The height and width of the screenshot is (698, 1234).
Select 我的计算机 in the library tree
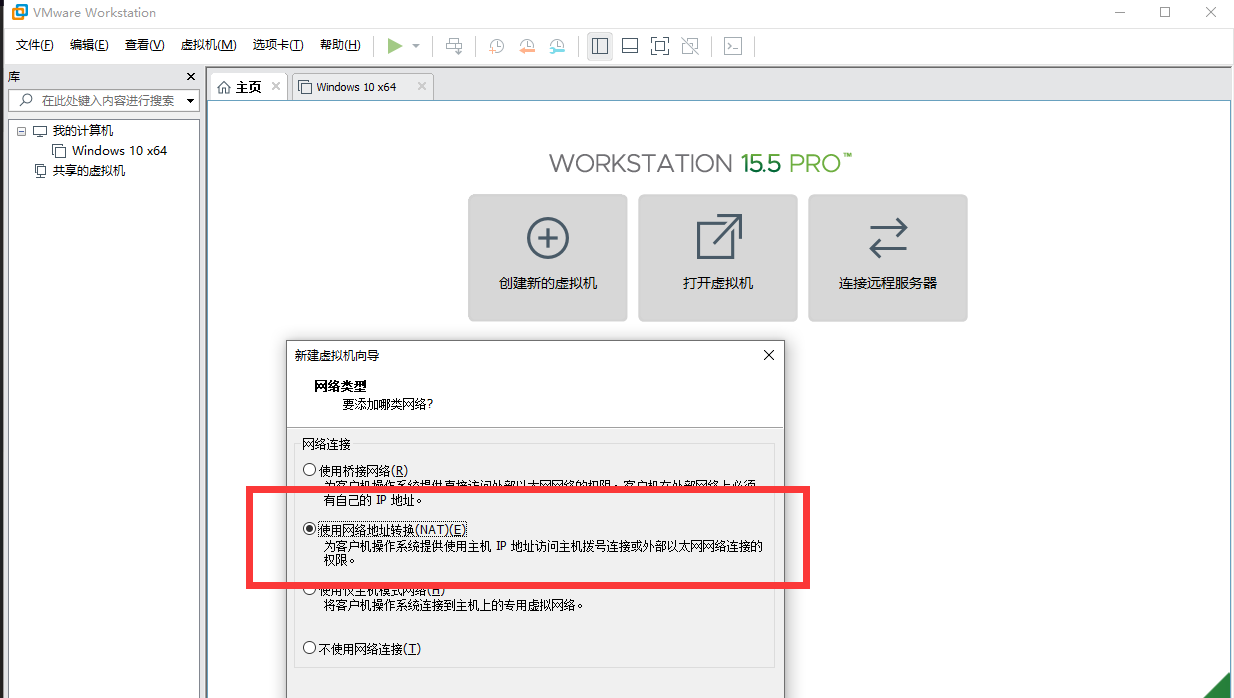(x=83, y=131)
